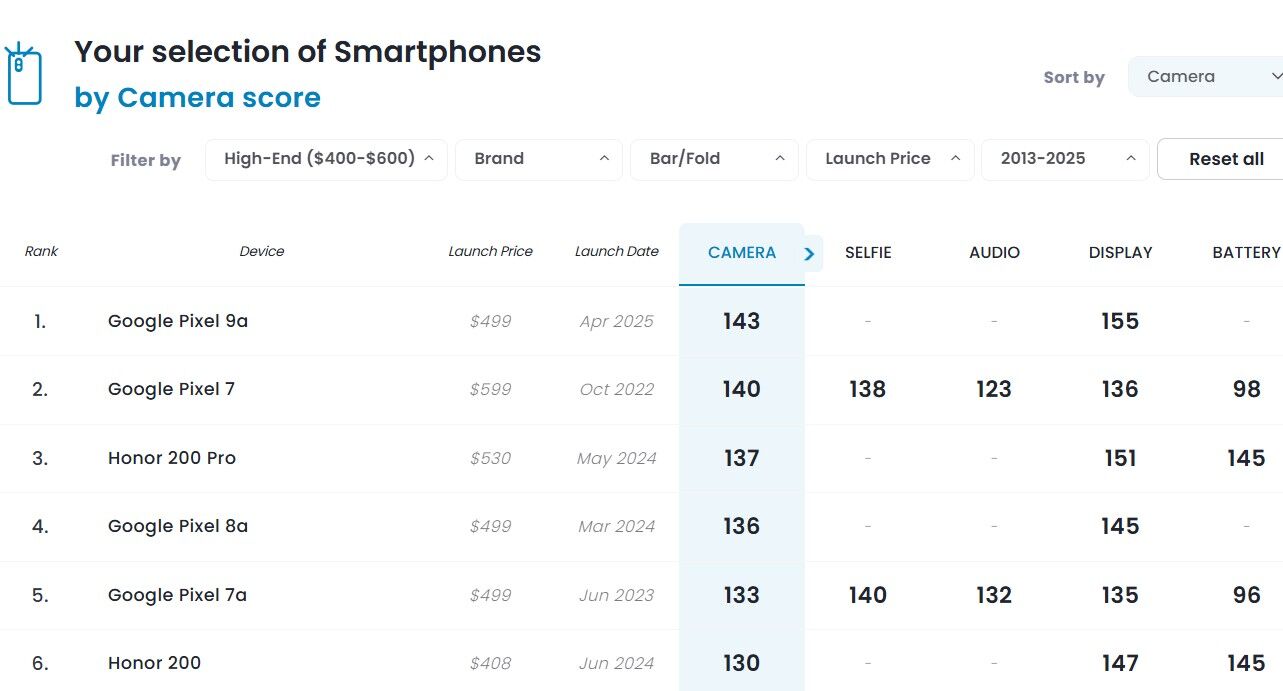This screenshot has height=691, width=1283.
Task: Open the Google Pixel 7a device link
Action: [177, 595]
